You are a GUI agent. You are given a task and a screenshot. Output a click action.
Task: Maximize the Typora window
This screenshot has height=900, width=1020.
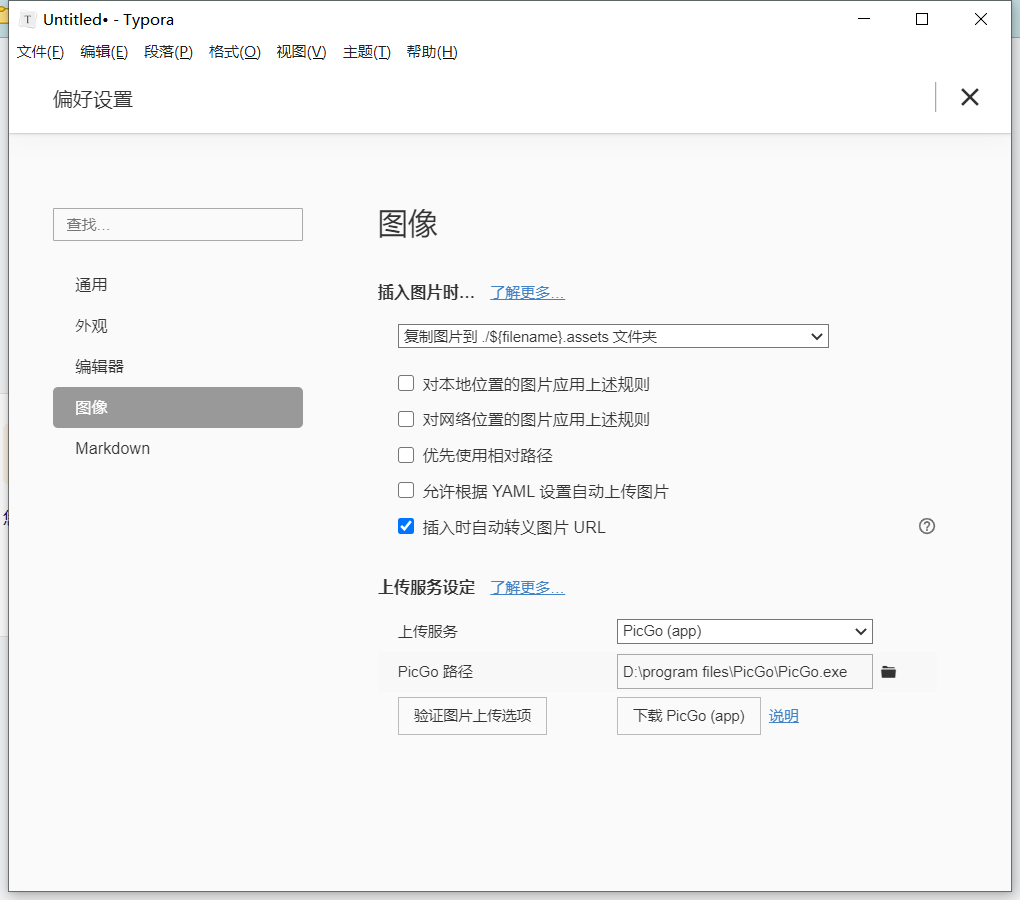(x=922, y=20)
